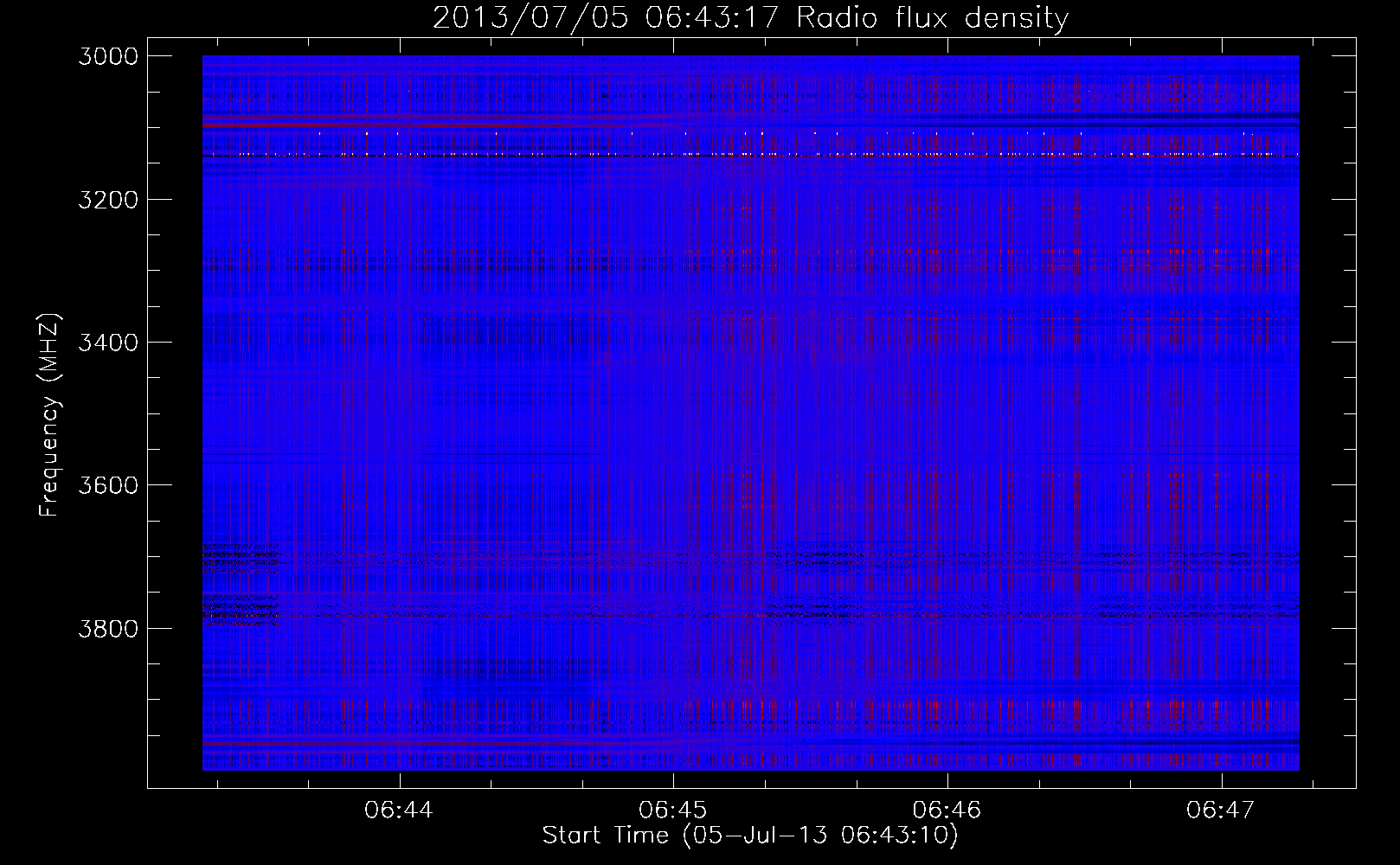
Task: Click the plot title "Radio flux density"
Action: (x=932, y=17)
